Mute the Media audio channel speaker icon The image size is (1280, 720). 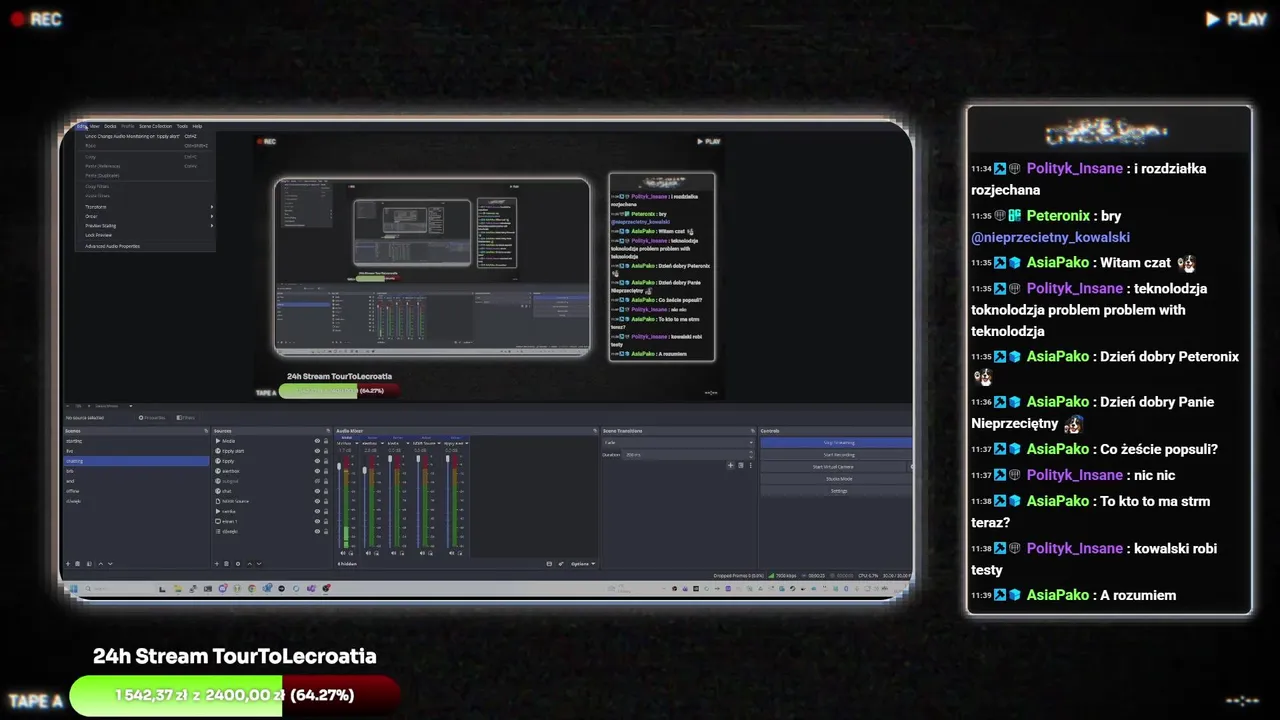tap(393, 553)
